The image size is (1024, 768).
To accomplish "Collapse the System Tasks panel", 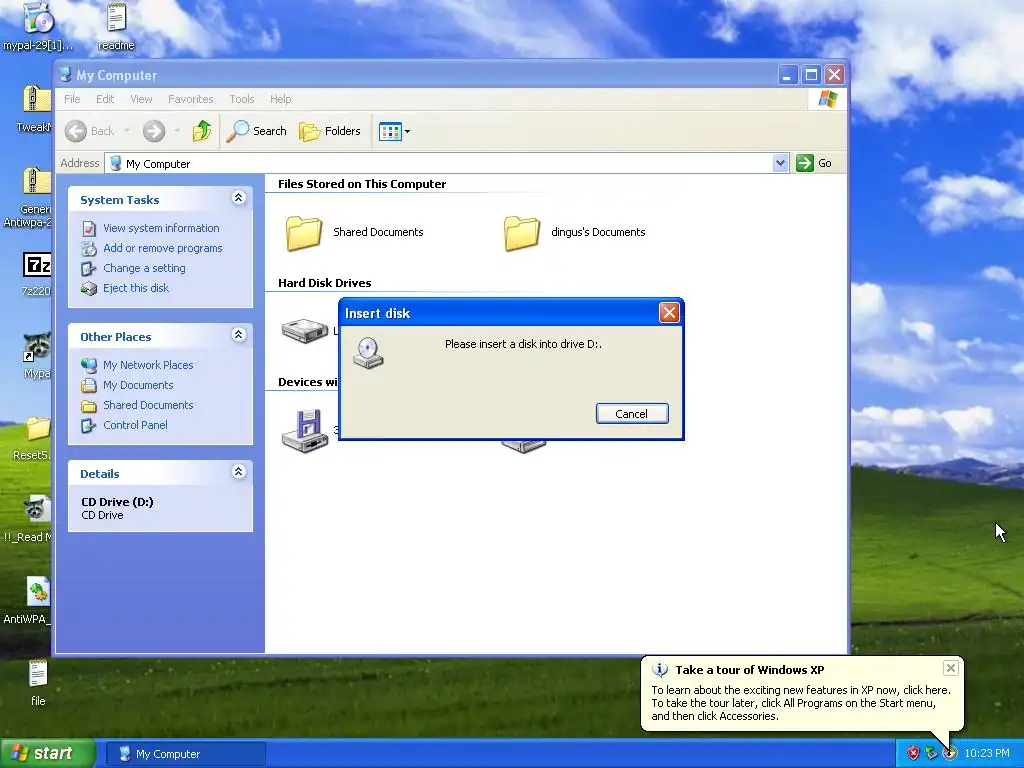I will pos(239,198).
